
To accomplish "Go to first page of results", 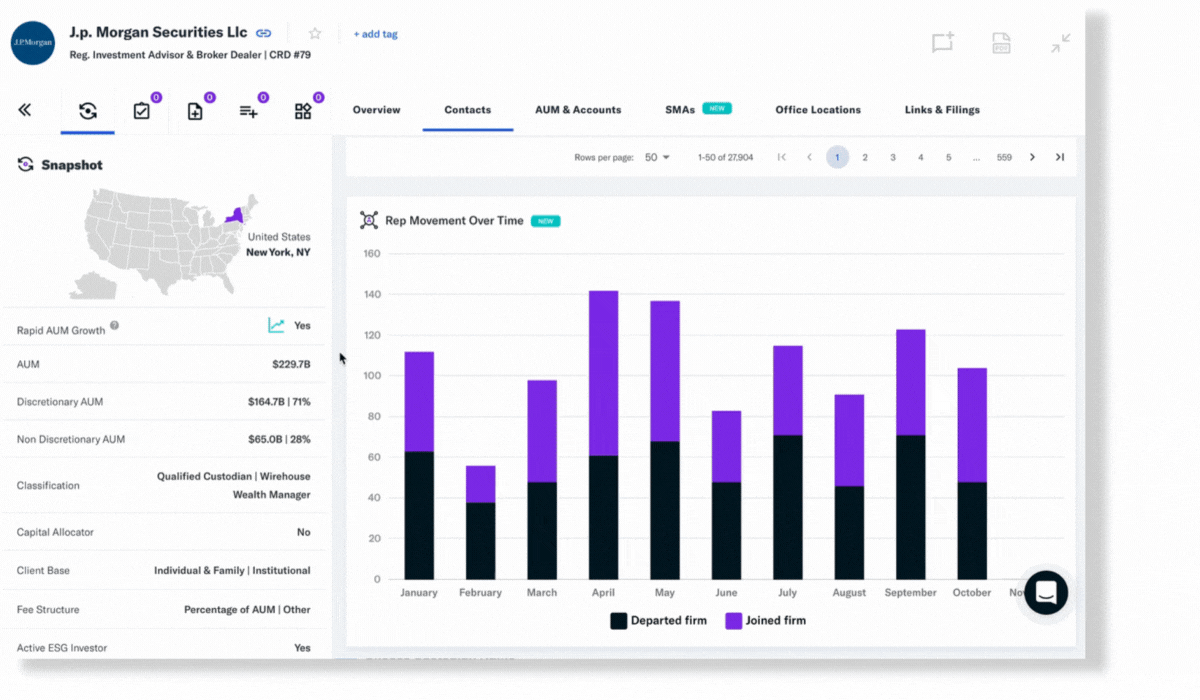I will [782, 157].
